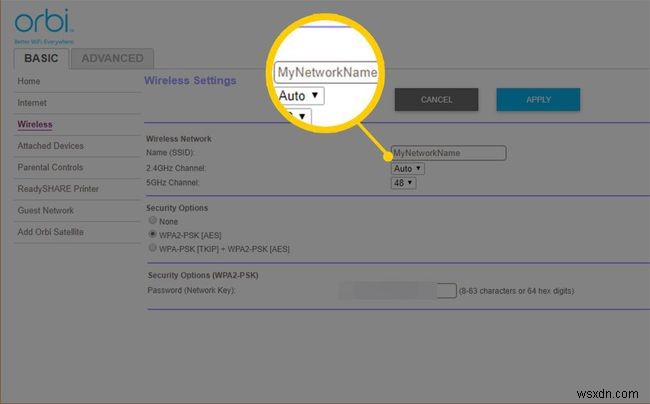Open the 5GHz Channel dropdown
This screenshot has height=404, width=650.
point(403,183)
